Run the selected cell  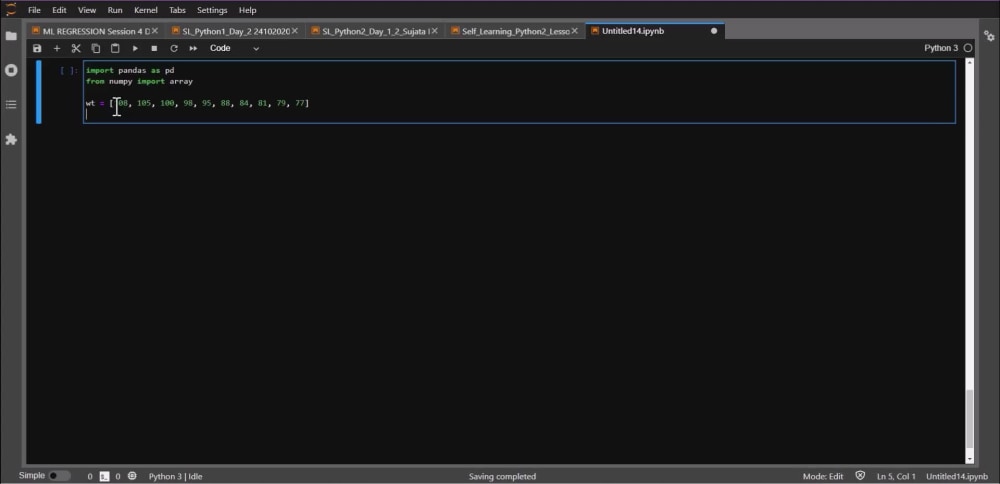click(x=135, y=48)
